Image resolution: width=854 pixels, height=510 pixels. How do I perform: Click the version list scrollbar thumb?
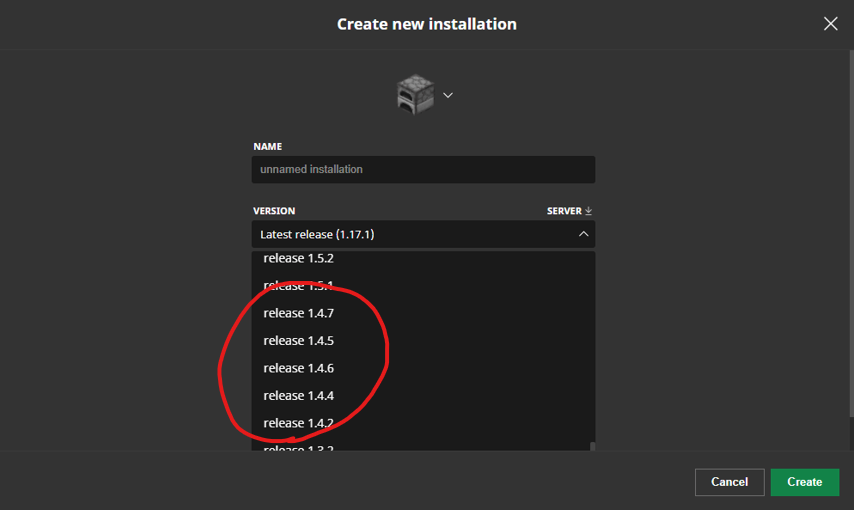coord(591,446)
